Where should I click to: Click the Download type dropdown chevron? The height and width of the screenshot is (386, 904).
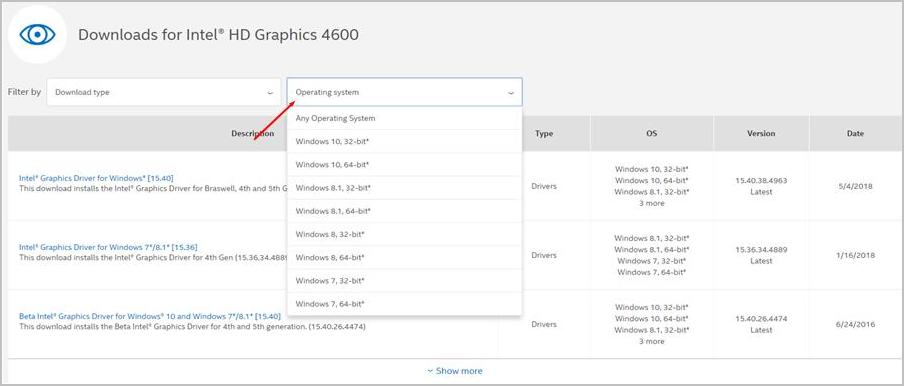[x=270, y=93]
